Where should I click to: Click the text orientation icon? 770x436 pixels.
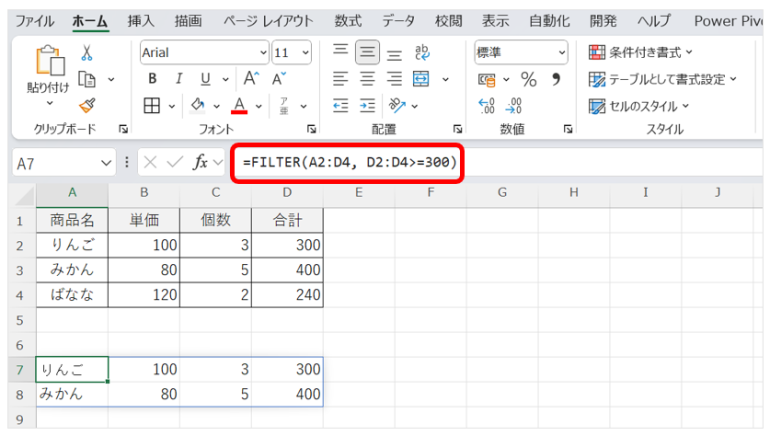coord(397,105)
